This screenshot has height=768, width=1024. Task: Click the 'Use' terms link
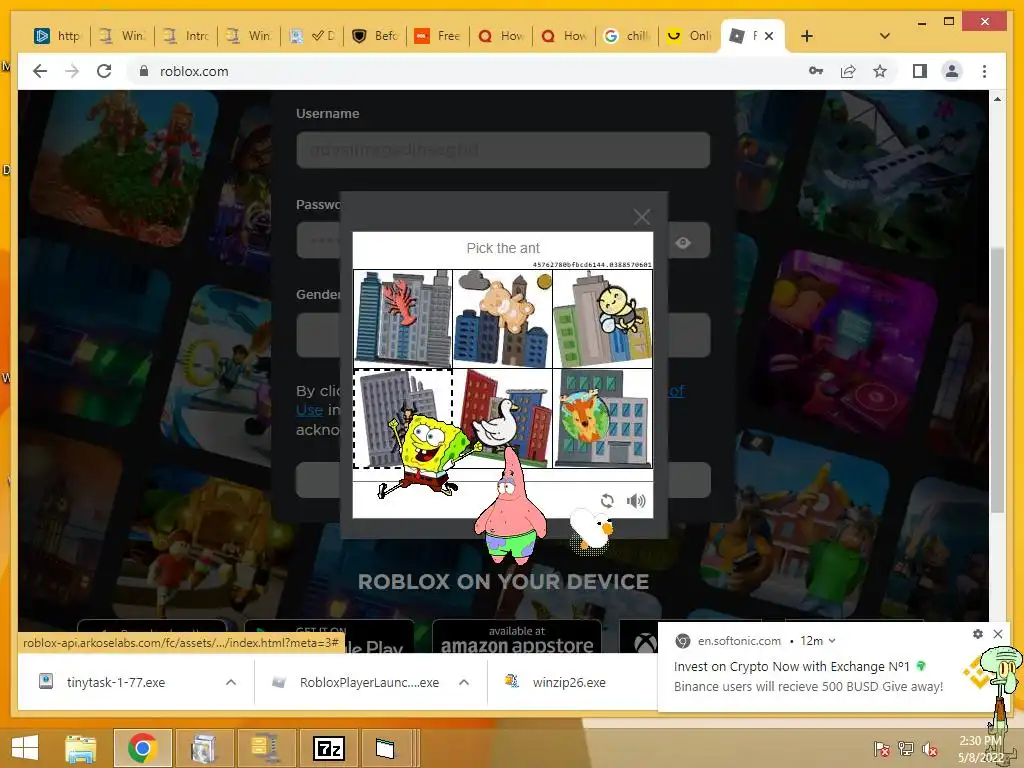click(309, 410)
